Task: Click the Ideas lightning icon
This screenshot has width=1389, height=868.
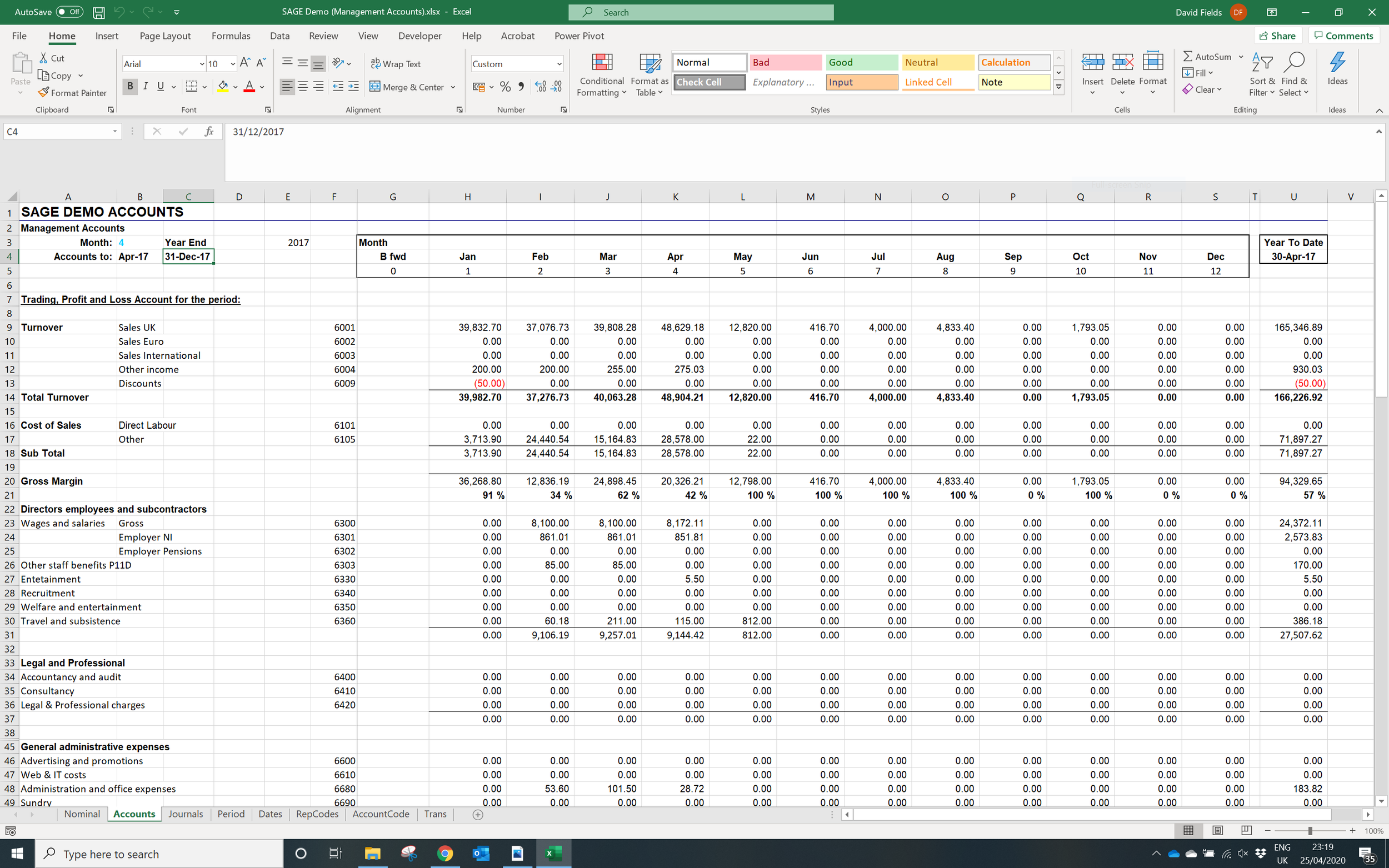Action: click(1337, 63)
